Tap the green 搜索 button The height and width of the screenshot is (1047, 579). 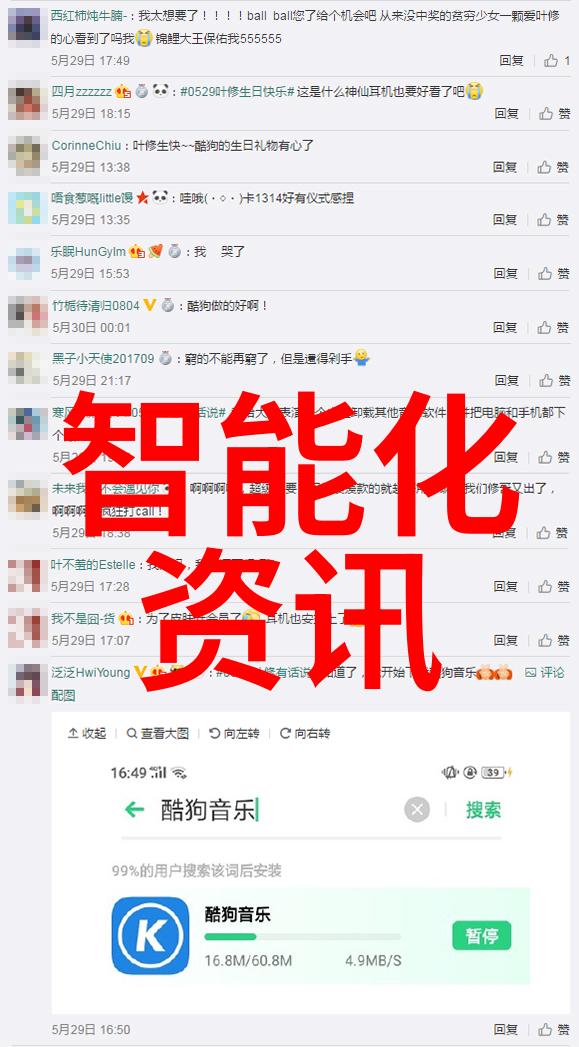pos(484,810)
